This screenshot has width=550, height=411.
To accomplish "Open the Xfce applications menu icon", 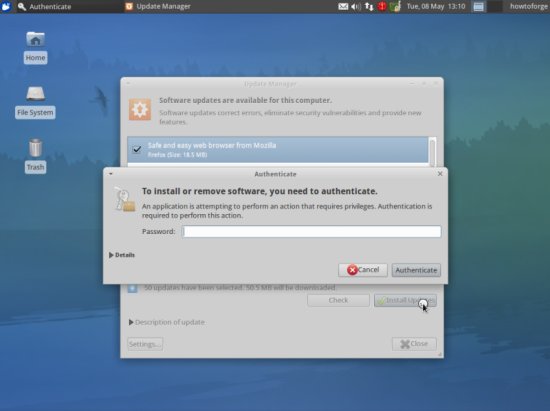I will click(6, 6).
